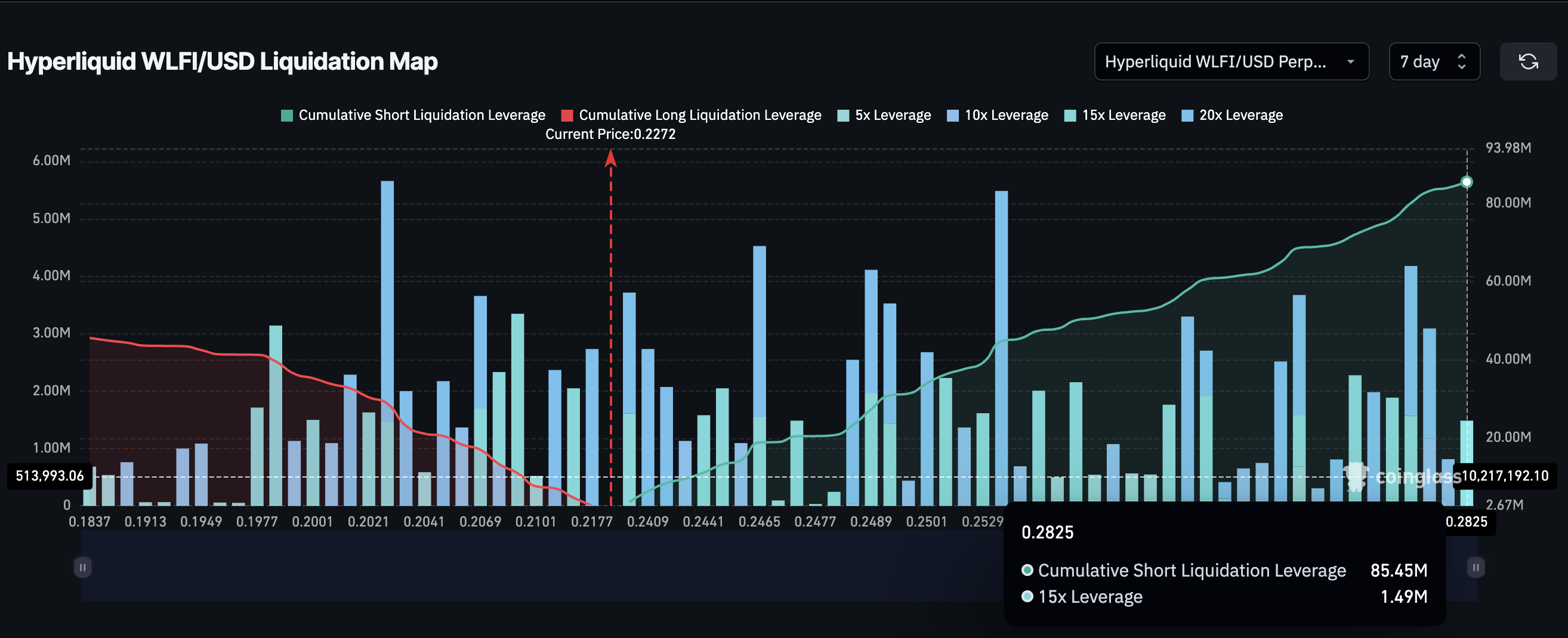Click the Current Price:0.2272 label

click(x=610, y=134)
